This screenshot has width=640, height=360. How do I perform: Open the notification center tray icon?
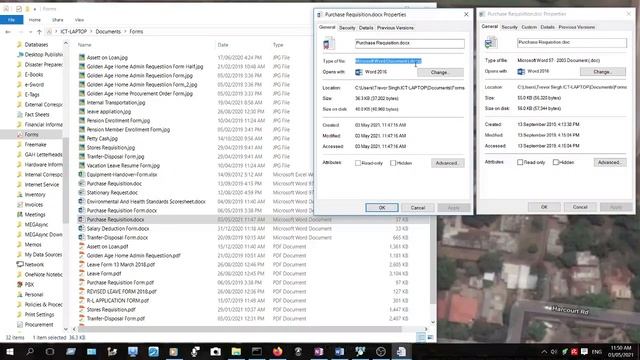point(584,351)
